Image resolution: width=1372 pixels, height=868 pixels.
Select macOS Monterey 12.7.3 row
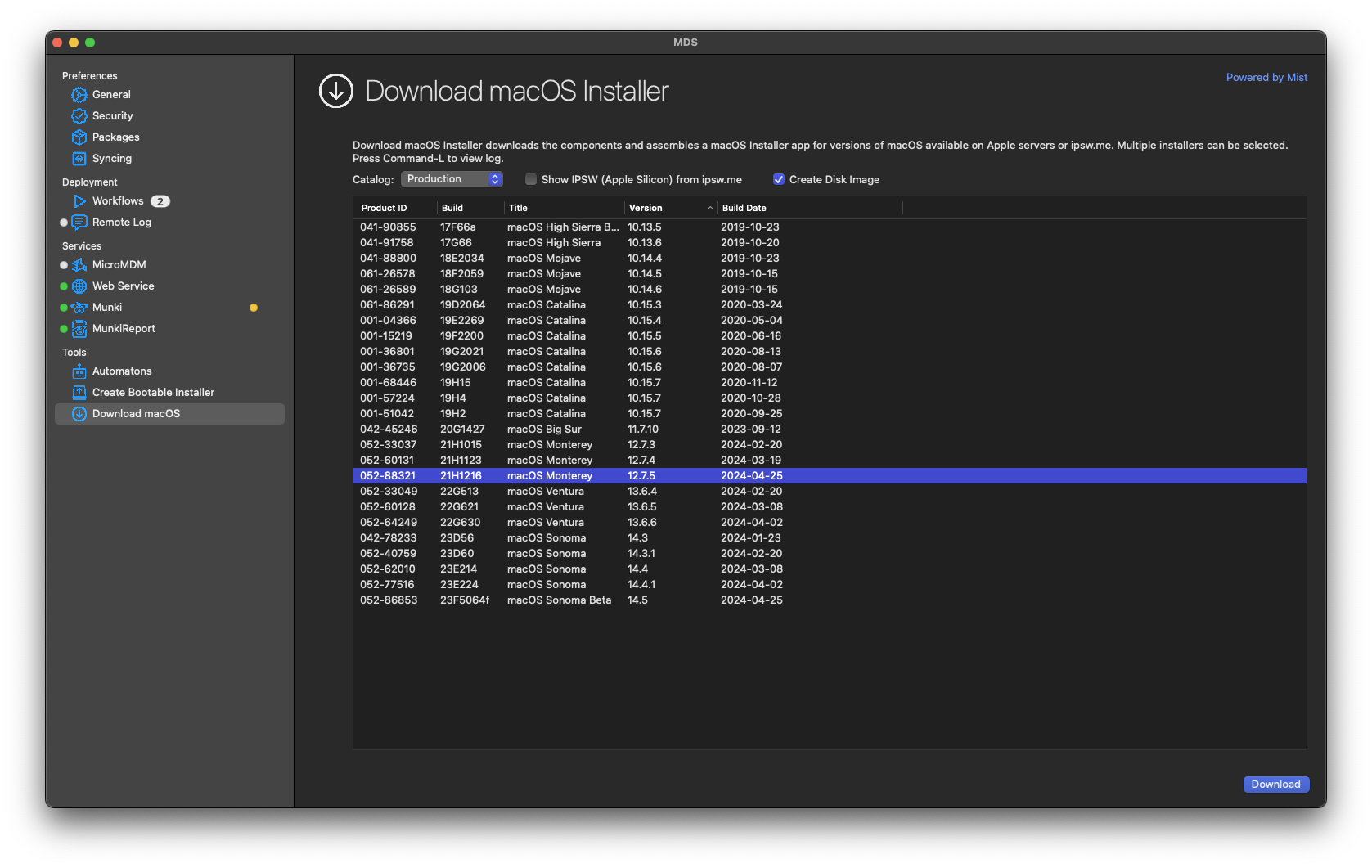830,445
